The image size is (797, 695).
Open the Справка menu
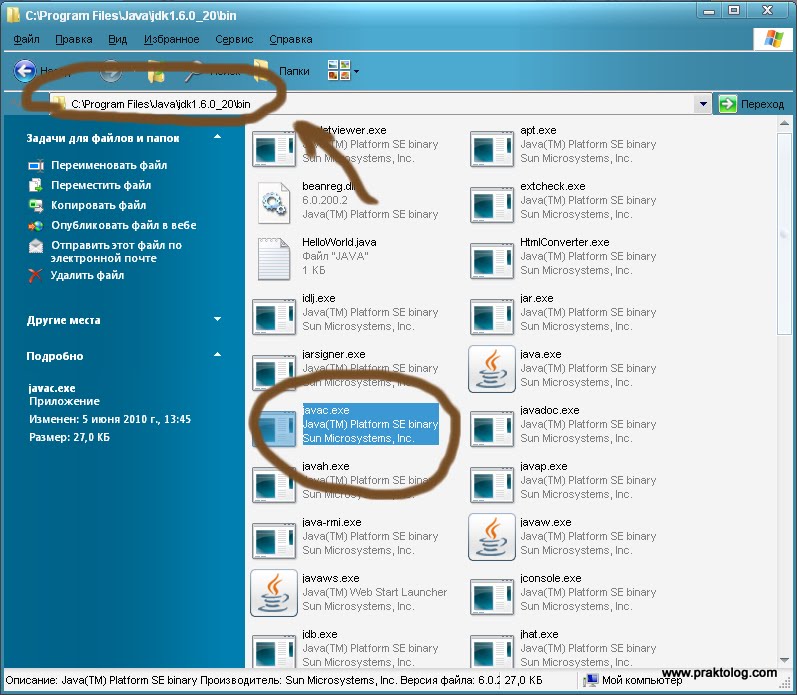point(291,39)
